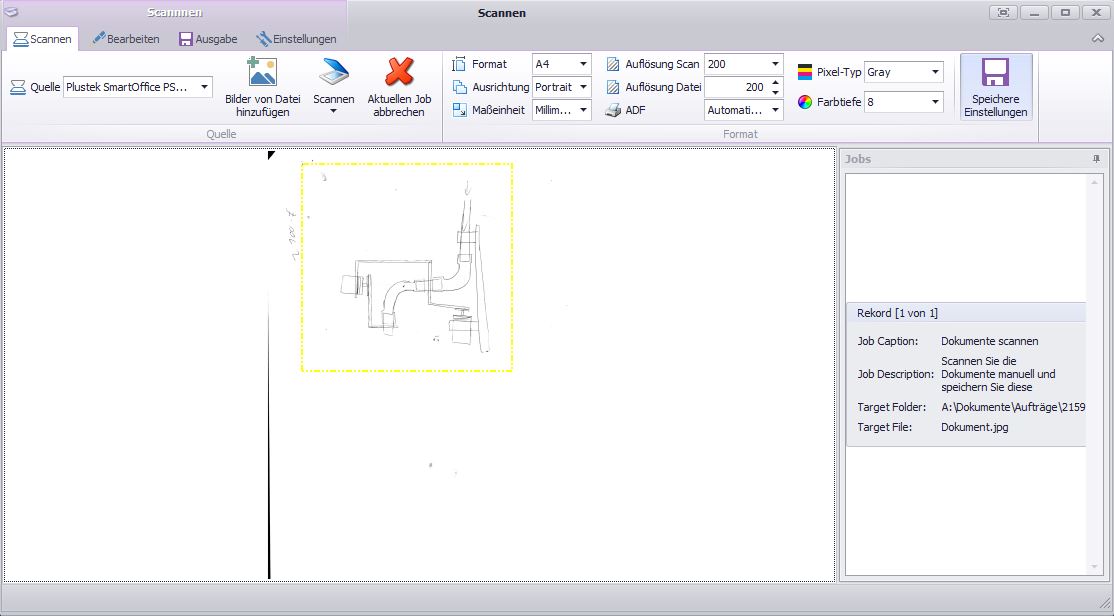Switch to the Bearbeiten tab
This screenshot has height=616, width=1114.
click(126, 39)
